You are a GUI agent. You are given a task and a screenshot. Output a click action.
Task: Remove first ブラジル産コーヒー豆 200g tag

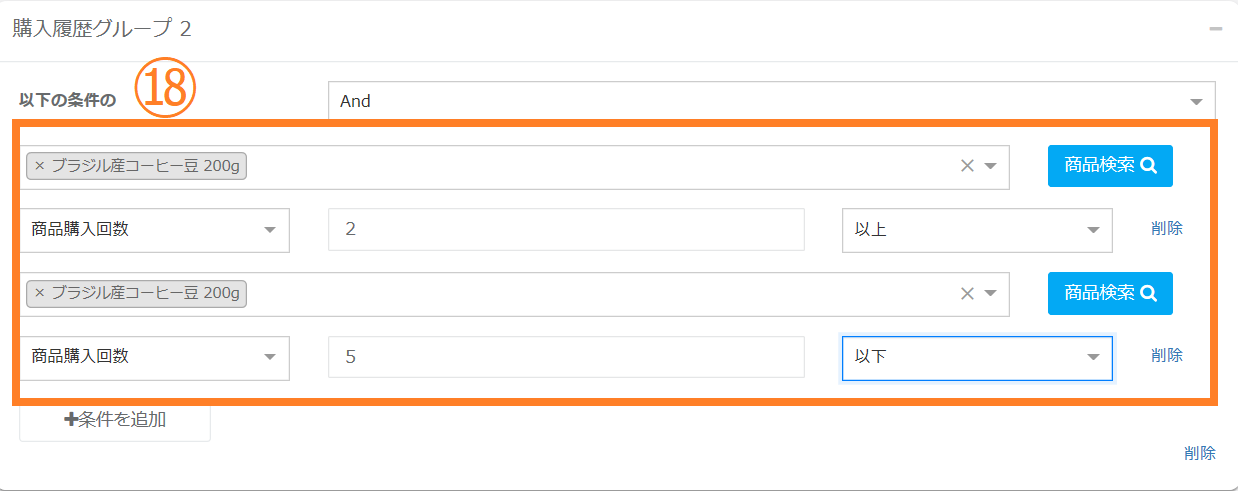click(39, 166)
